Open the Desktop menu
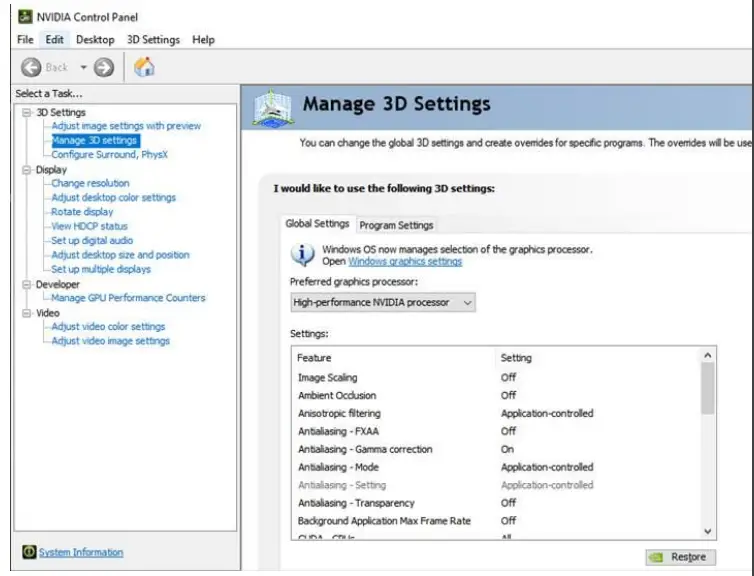Viewport: 754px width, 576px height. pos(95,40)
